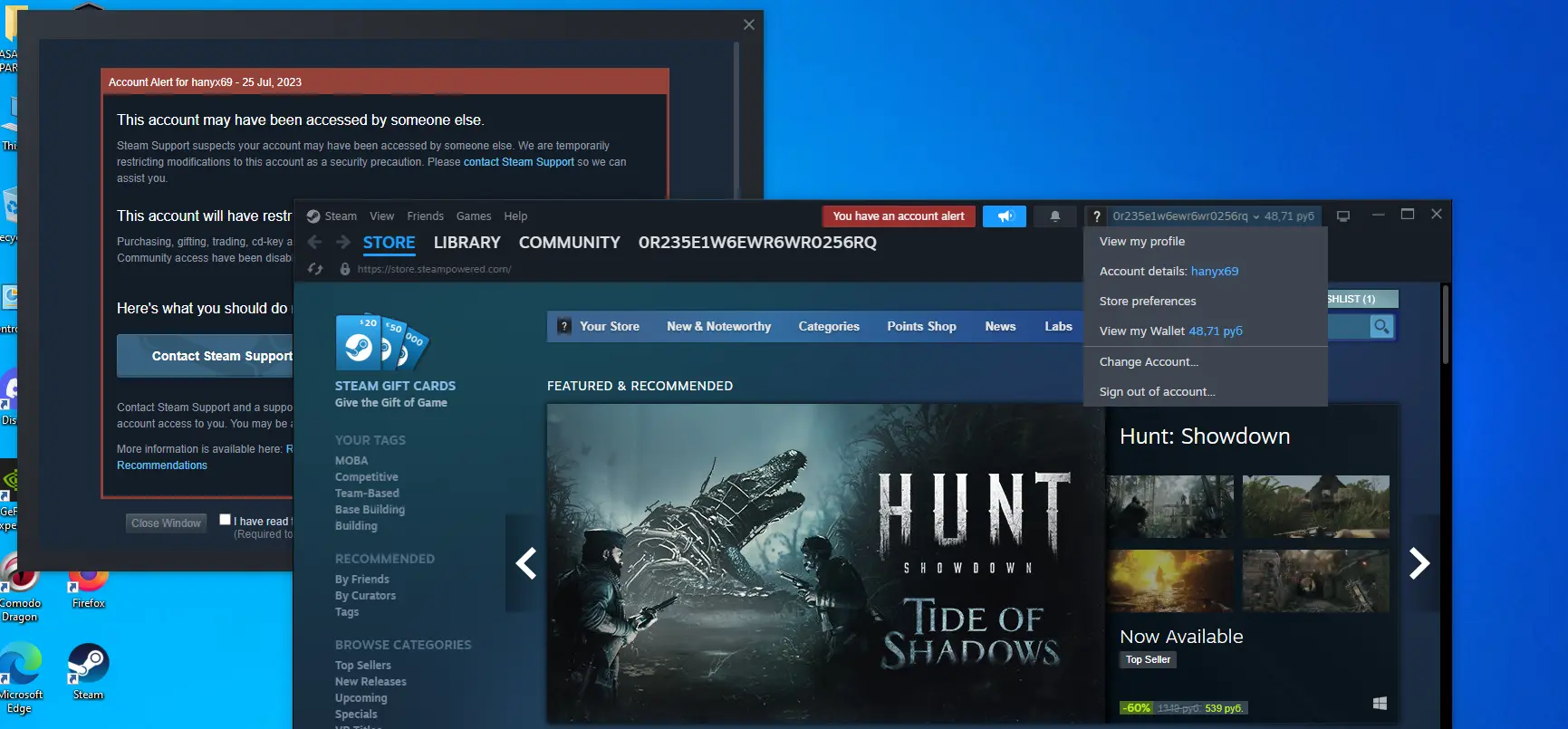Open Comodo Dragon desktop shortcut
Viewport: 1568px width, 729px height.
pyautogui.click(x=20, y=589)
